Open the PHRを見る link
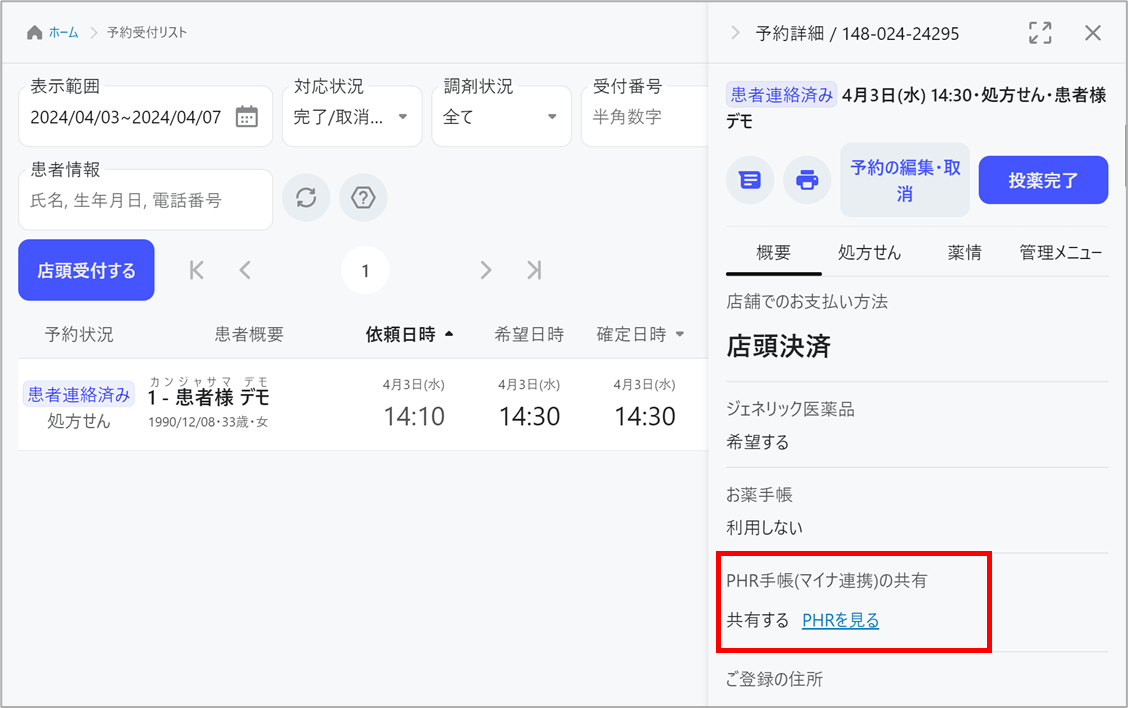 click(840, 620)
